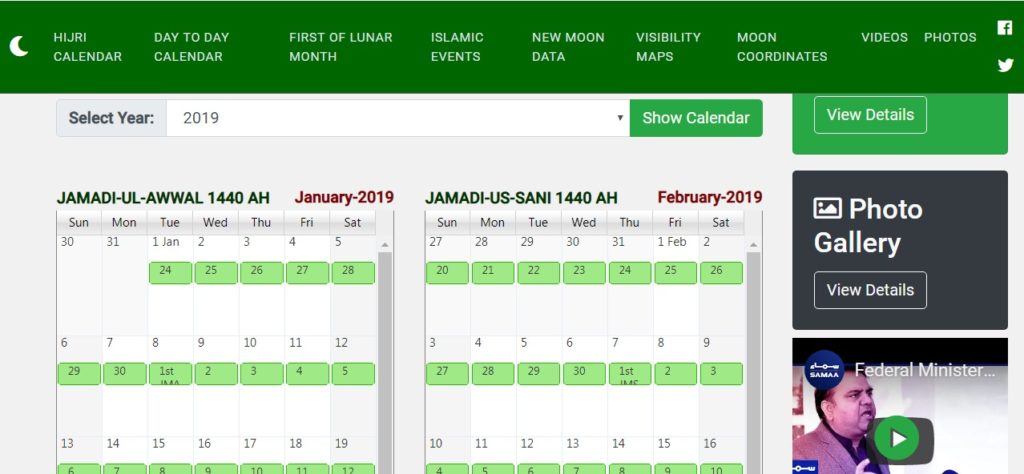The image size is (1024, 474).
Task: Click Hijri day 5 on 12 January
Action: pos(353,374)
